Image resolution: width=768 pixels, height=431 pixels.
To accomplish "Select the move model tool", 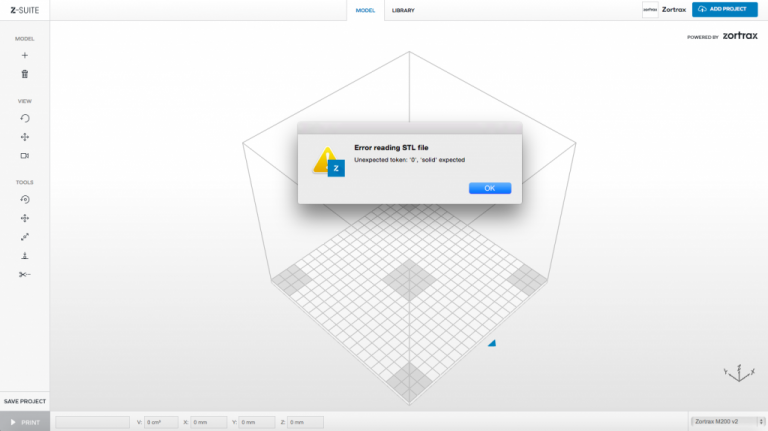I will pyautogui.click(x=25, y=218).
